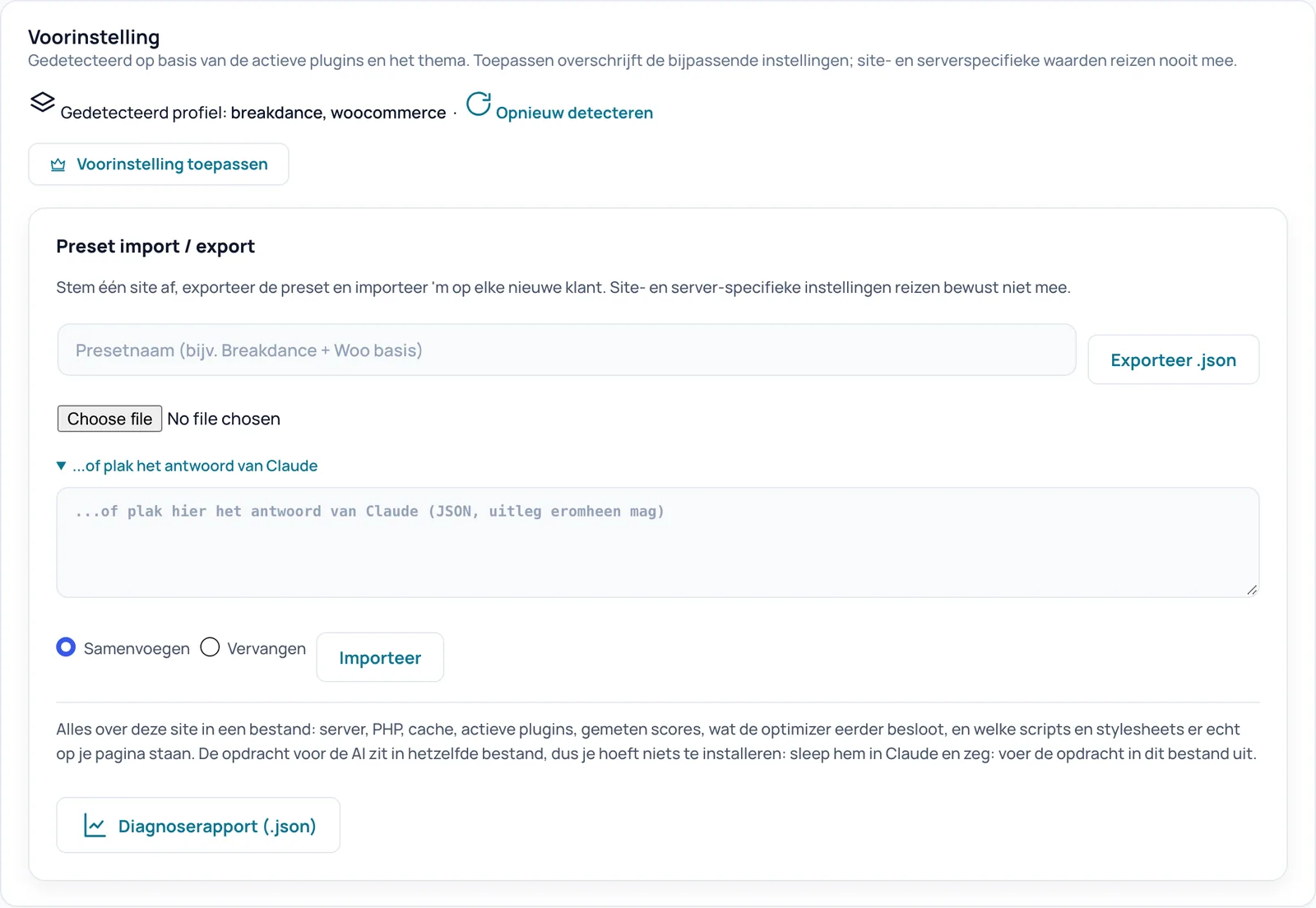
Task: Click the circular refresh arrow icon
Action: (x=479, y=104)
